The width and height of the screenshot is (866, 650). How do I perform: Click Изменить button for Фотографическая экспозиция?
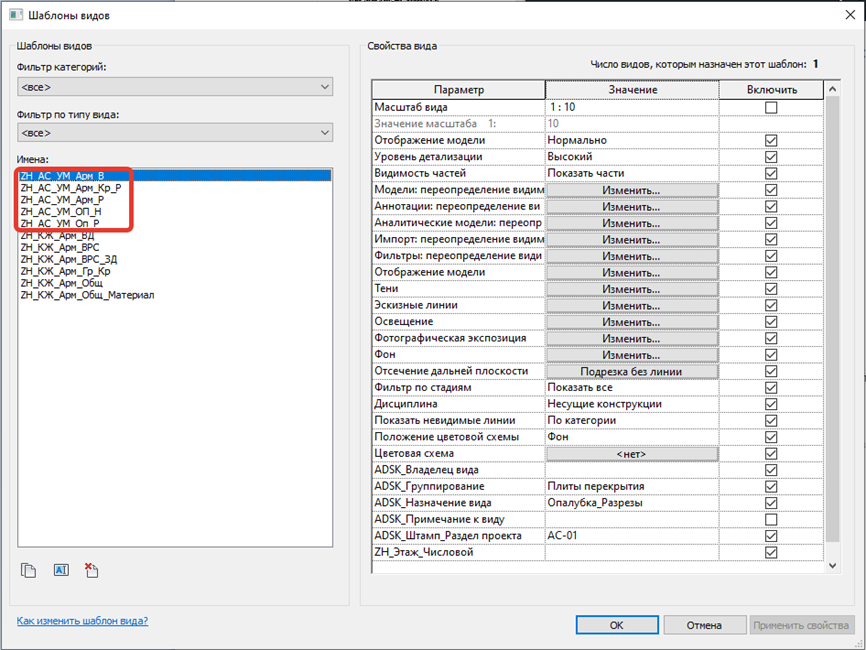click(632, 339)
